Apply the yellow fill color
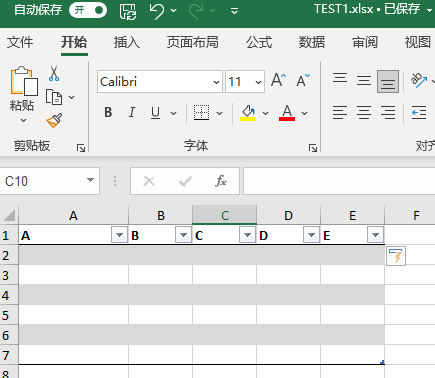This screenshot has width=435, height=378. [248, 113]
